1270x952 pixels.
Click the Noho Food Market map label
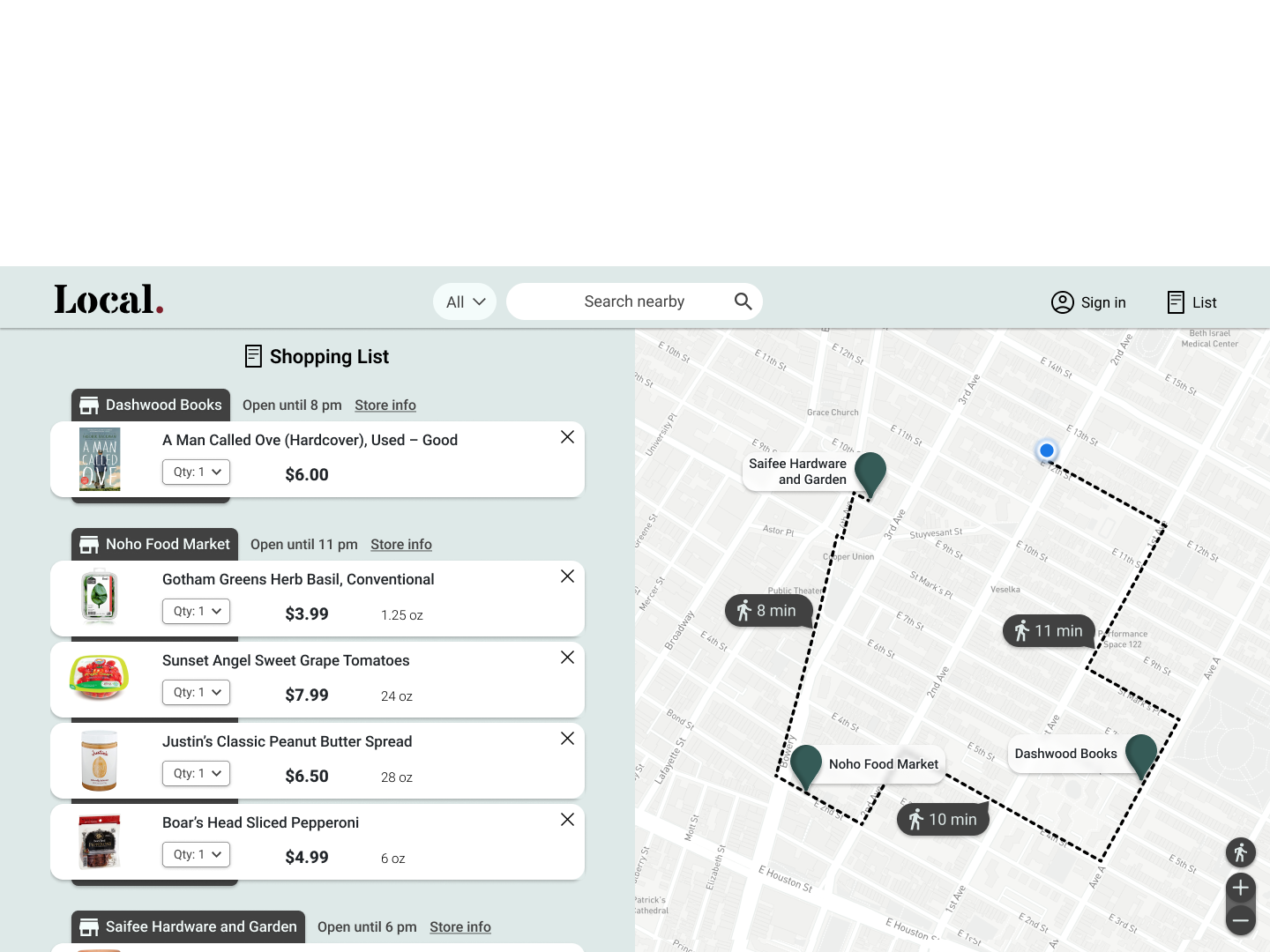point(884,764)
